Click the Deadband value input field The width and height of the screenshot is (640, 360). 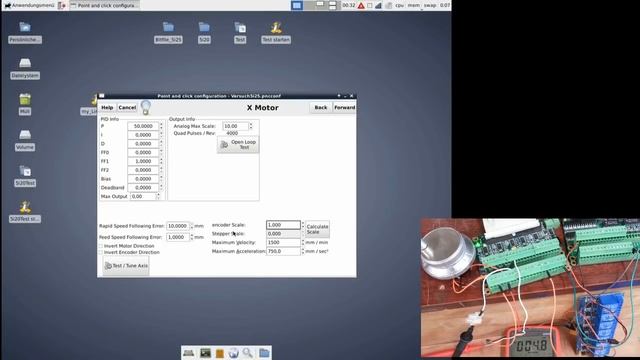pos(143,187)
